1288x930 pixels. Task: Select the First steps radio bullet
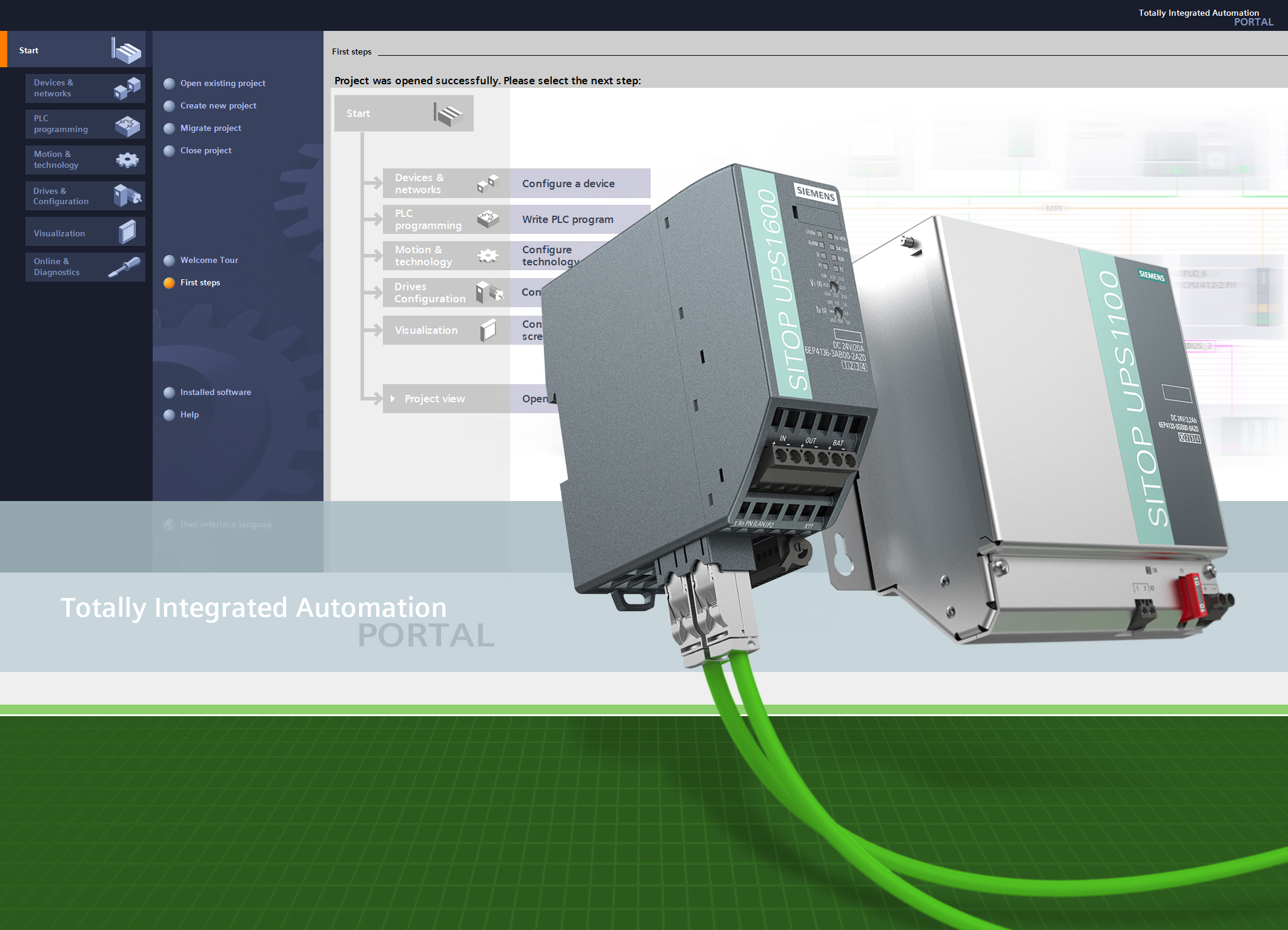pyautogui.click(x=170, y=283)
